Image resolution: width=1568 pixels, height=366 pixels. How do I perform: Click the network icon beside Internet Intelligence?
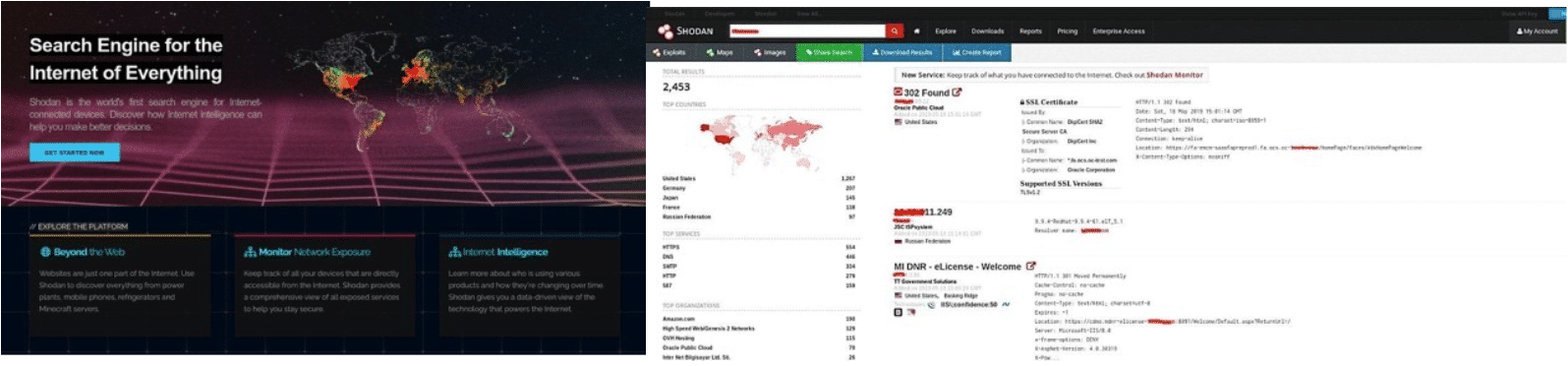454,252
